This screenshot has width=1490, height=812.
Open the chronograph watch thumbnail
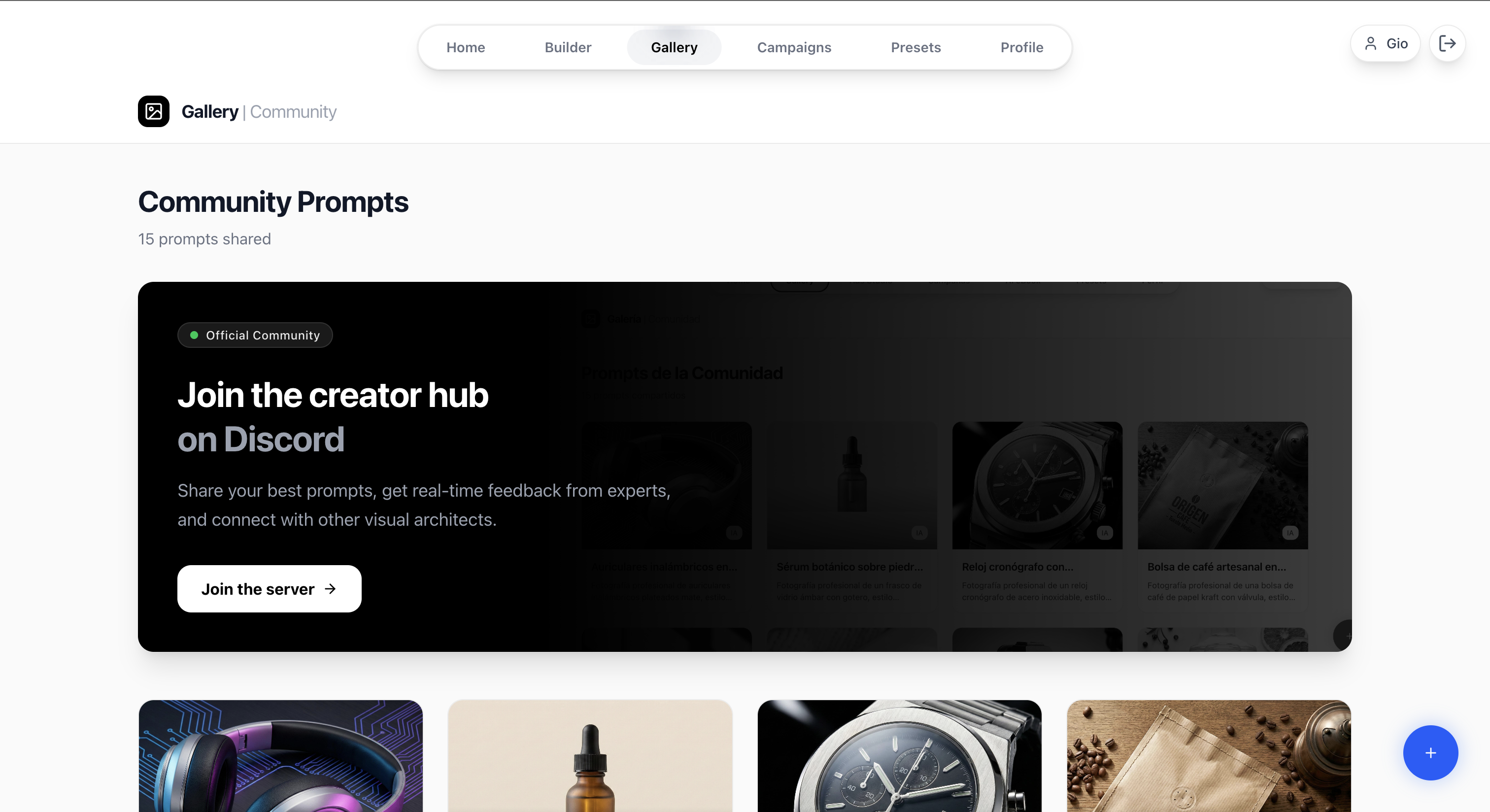click(899, 756)
